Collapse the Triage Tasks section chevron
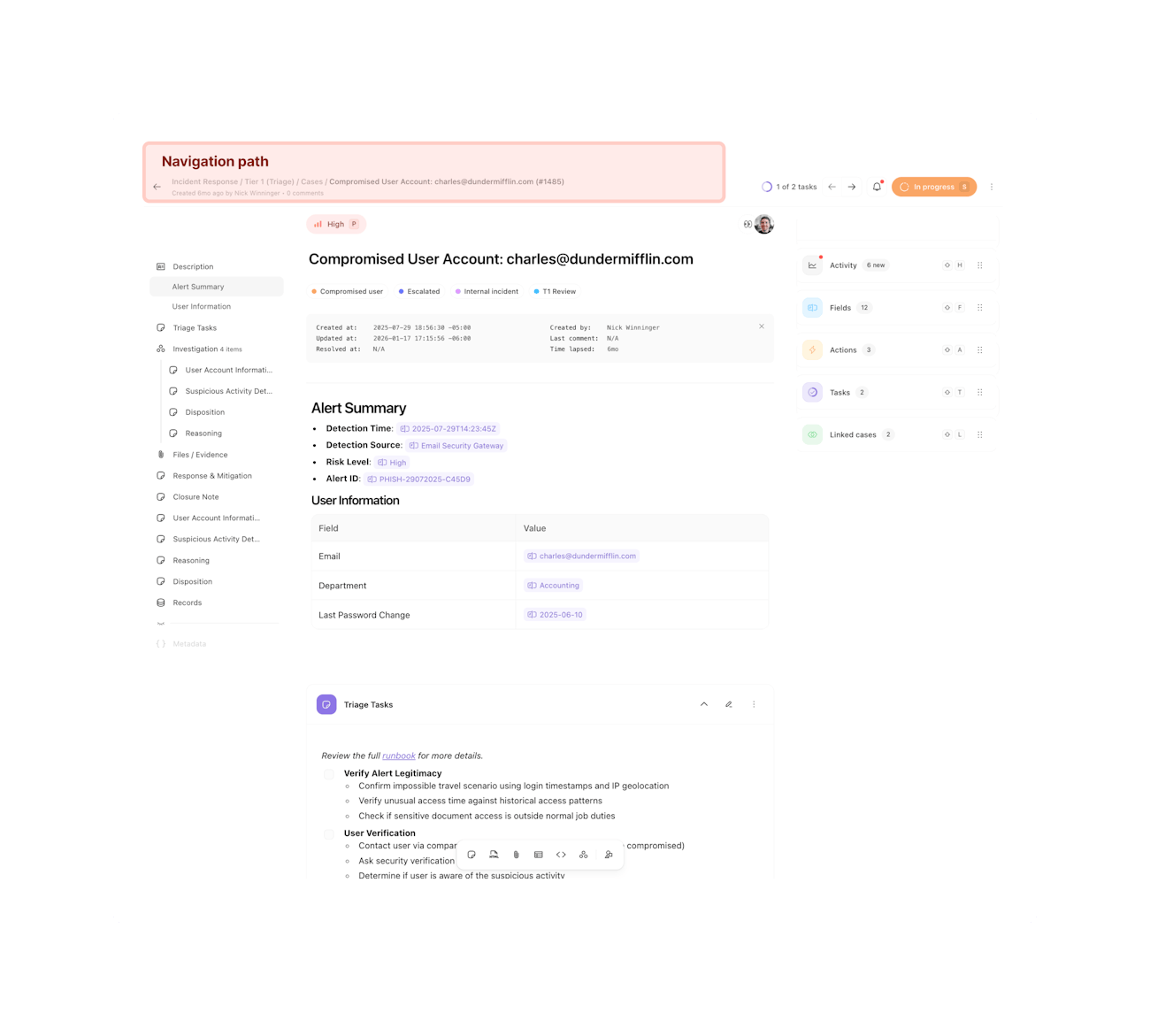This screenshot has width=1150, height=1036. 704,704
